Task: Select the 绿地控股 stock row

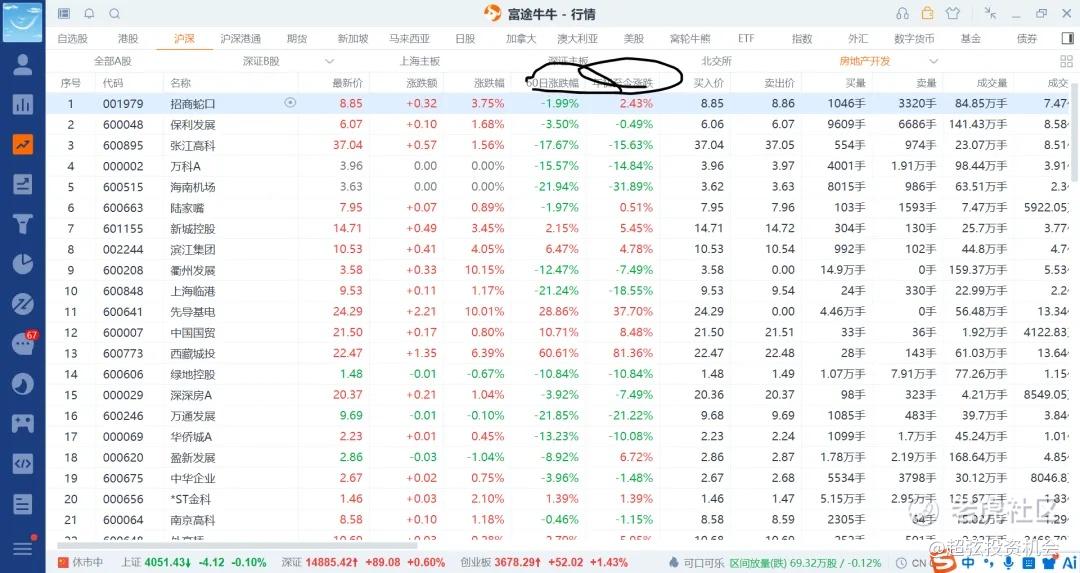Action: (x=558, y=374)
